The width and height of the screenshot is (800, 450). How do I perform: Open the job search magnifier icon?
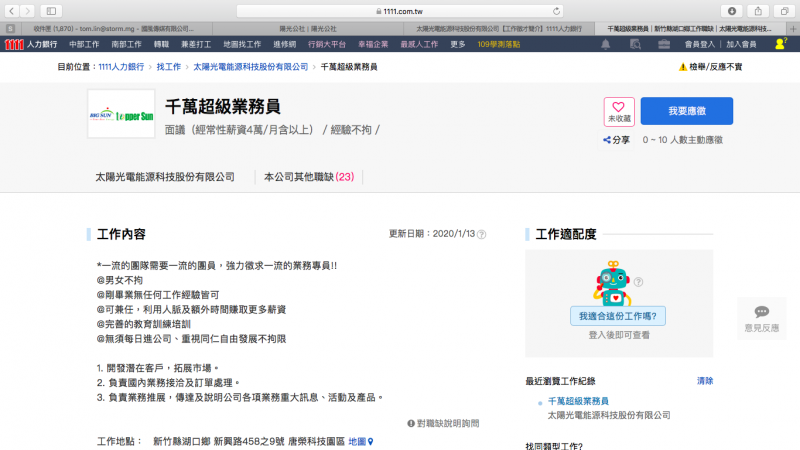[635, 44]
